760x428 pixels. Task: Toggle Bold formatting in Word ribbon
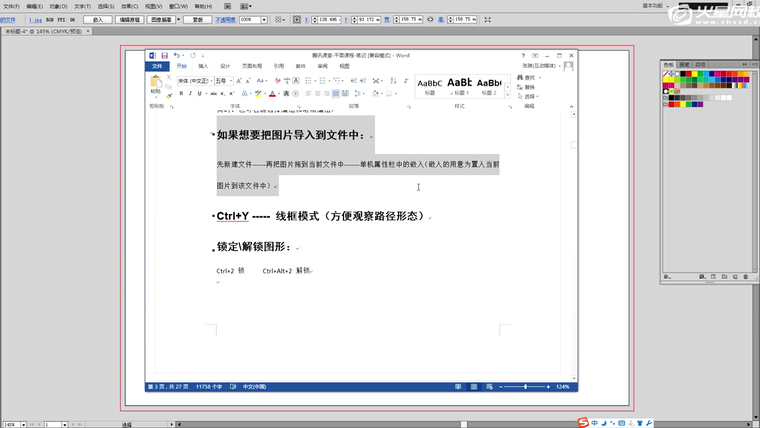point(182,93)
